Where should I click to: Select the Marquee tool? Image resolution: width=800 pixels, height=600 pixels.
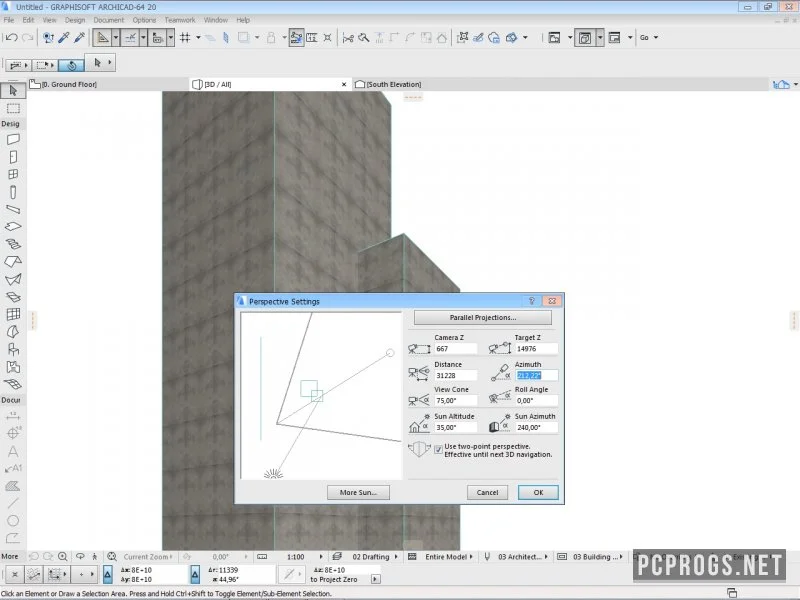(x=13, y=108)
